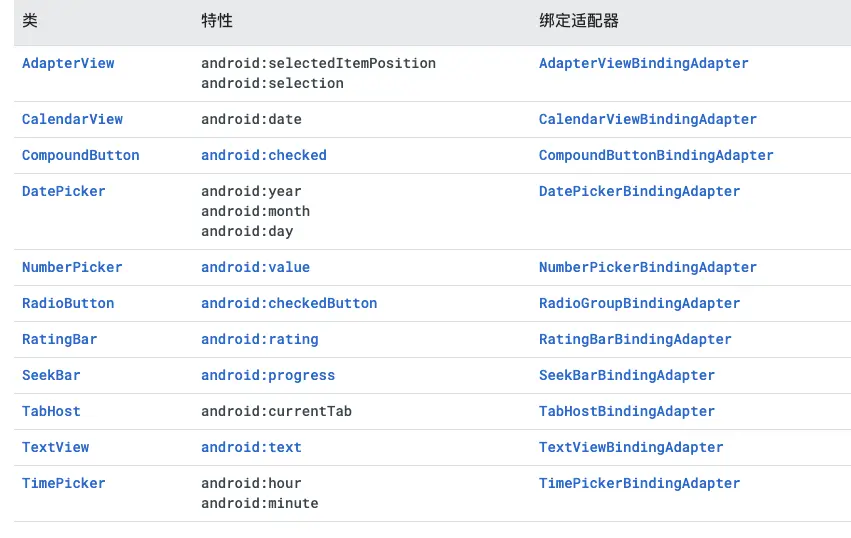
Task: Open the android:value attribute link
Action: coord(255,267)
